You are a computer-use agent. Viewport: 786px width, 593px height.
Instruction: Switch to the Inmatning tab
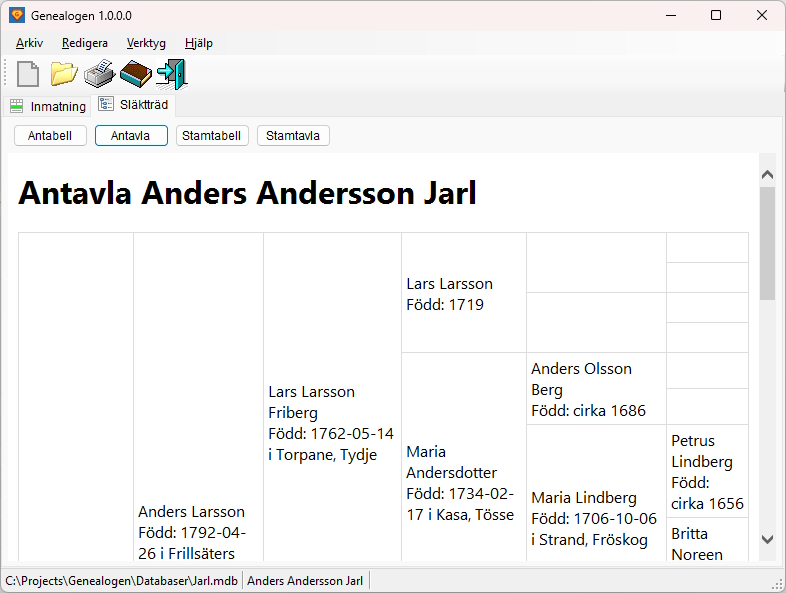click(x=48, y=106)
